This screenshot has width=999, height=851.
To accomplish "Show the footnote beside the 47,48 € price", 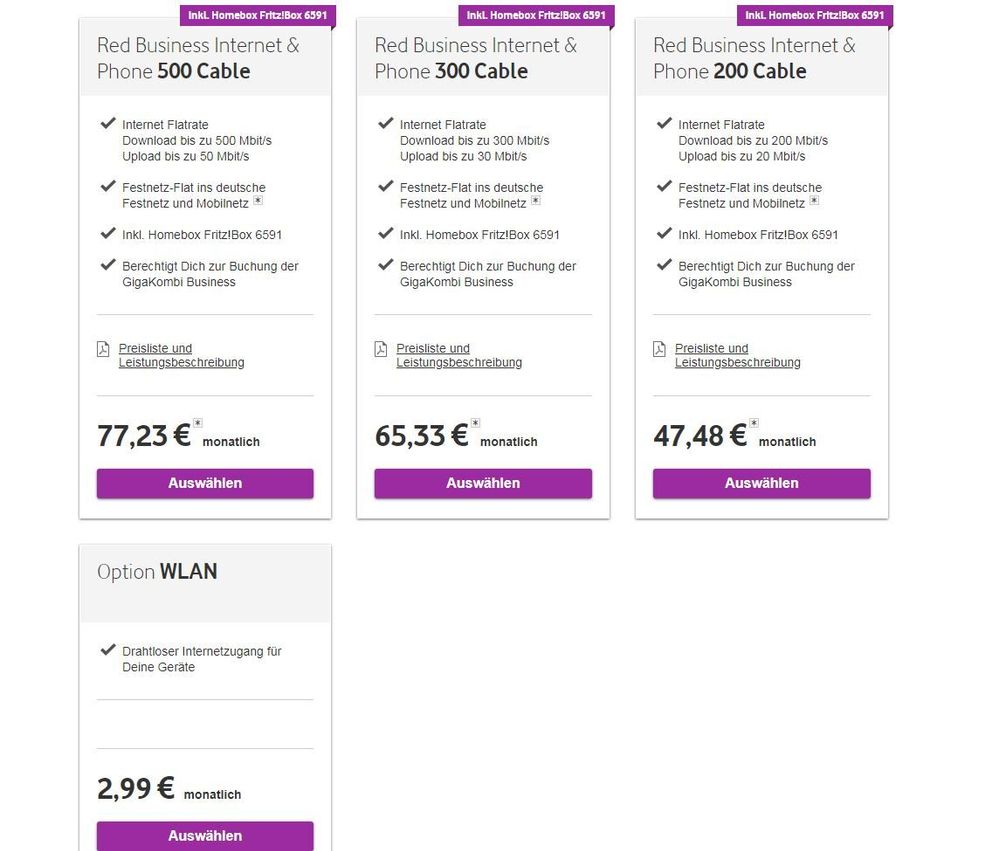I will [x=754, y=423].
